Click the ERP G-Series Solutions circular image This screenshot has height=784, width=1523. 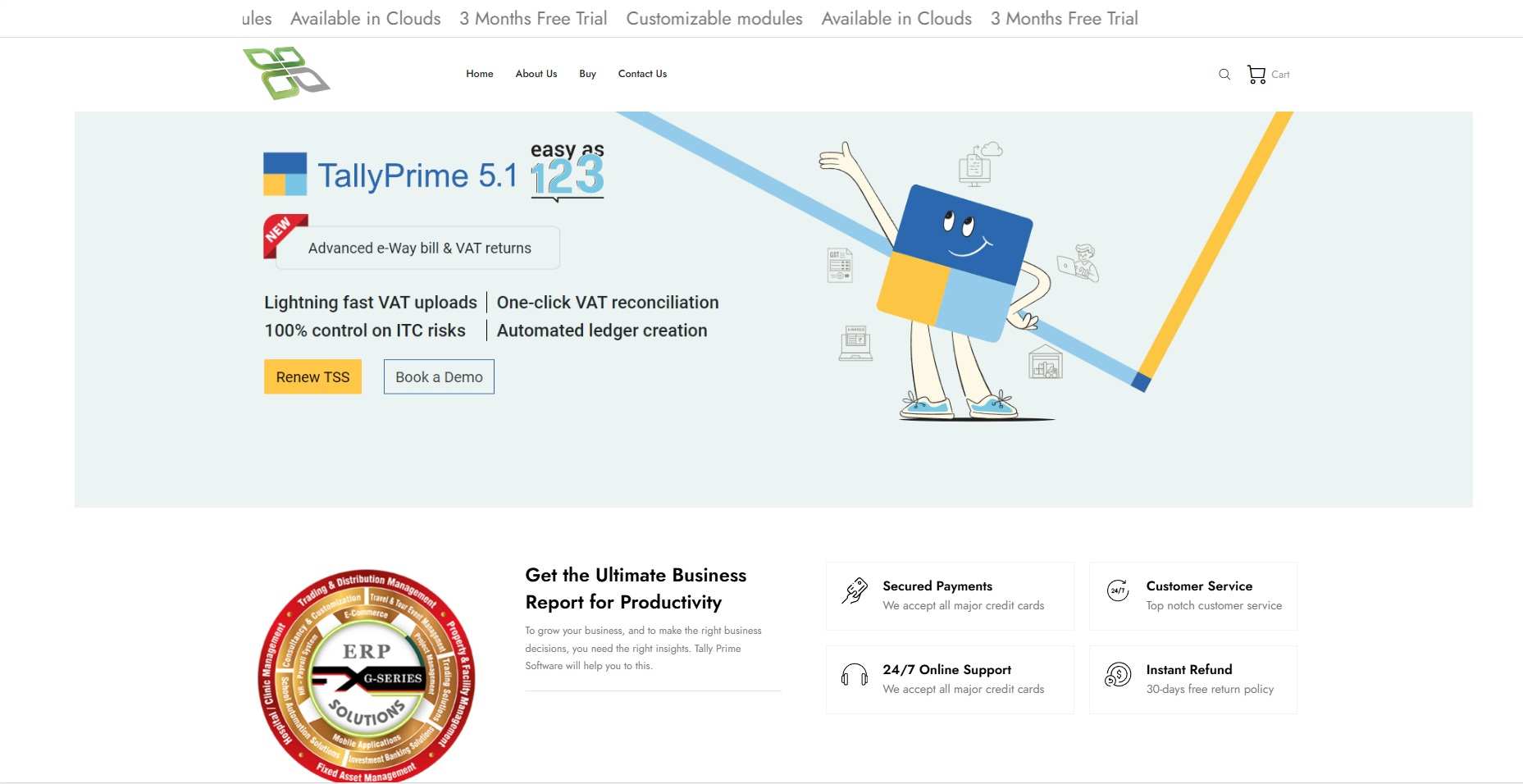coord(367,675)
